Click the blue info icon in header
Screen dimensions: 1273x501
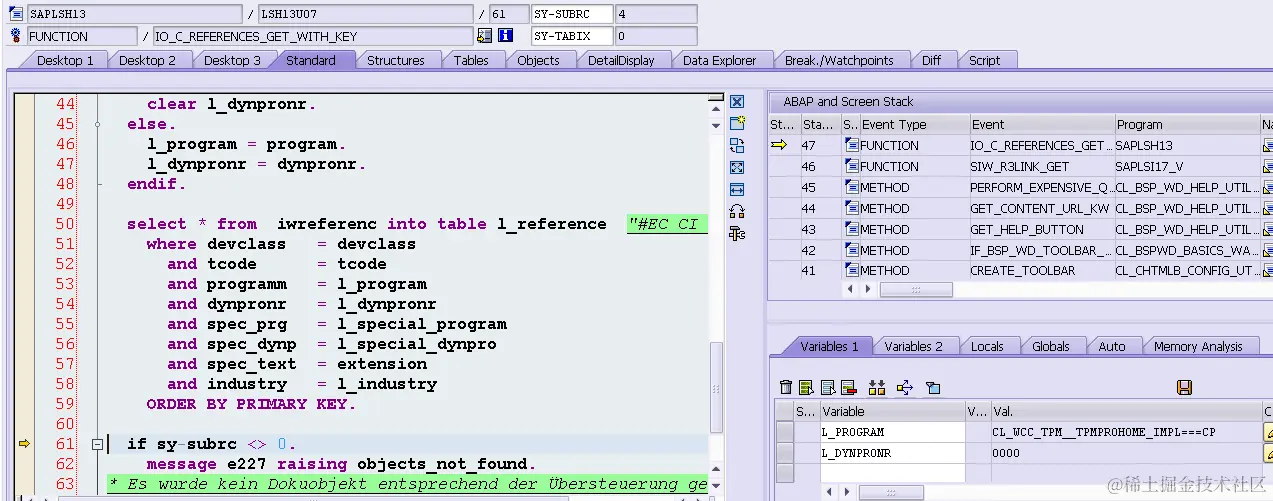506,36
